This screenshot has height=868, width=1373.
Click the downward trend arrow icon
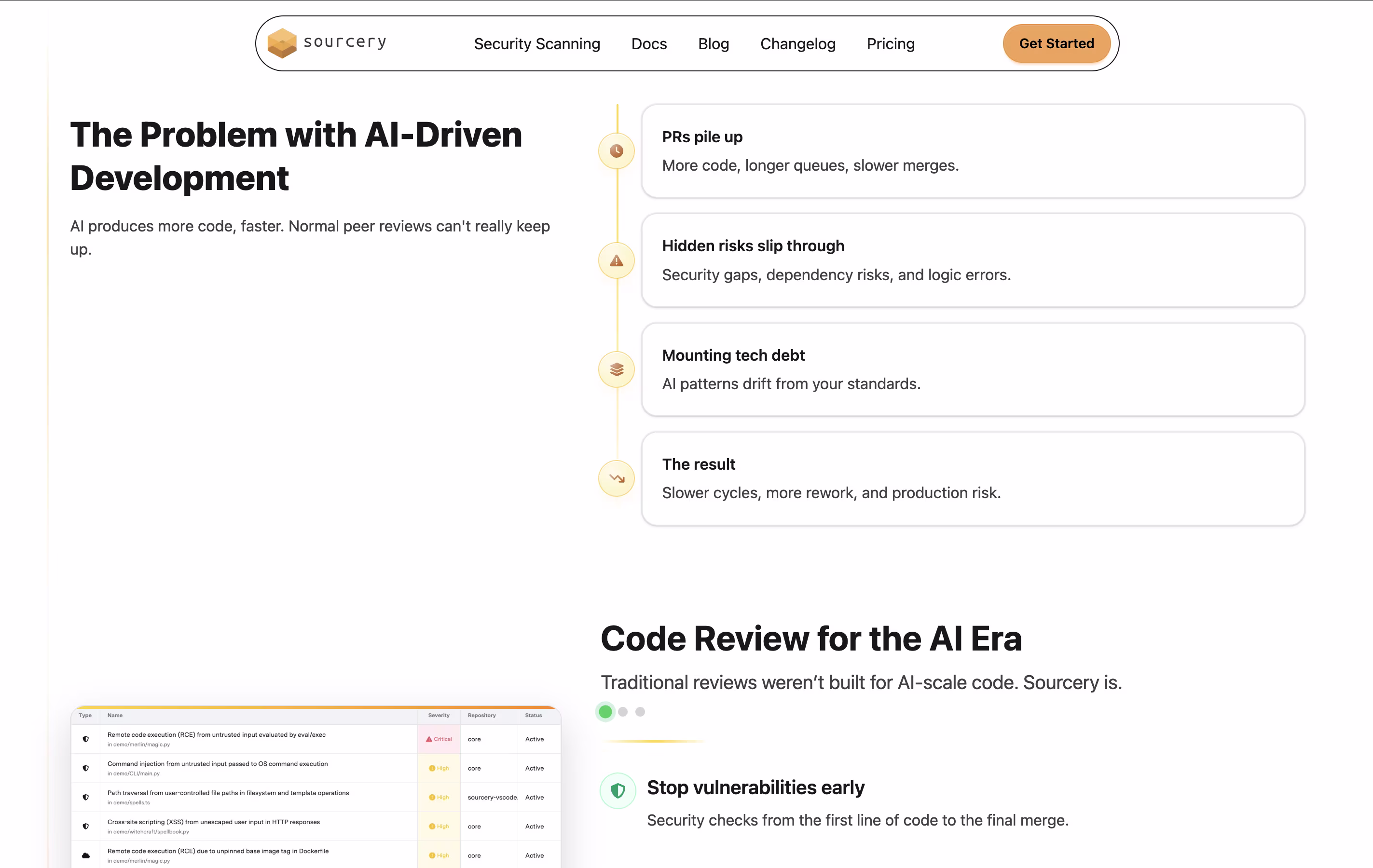[x=617, y=478]
